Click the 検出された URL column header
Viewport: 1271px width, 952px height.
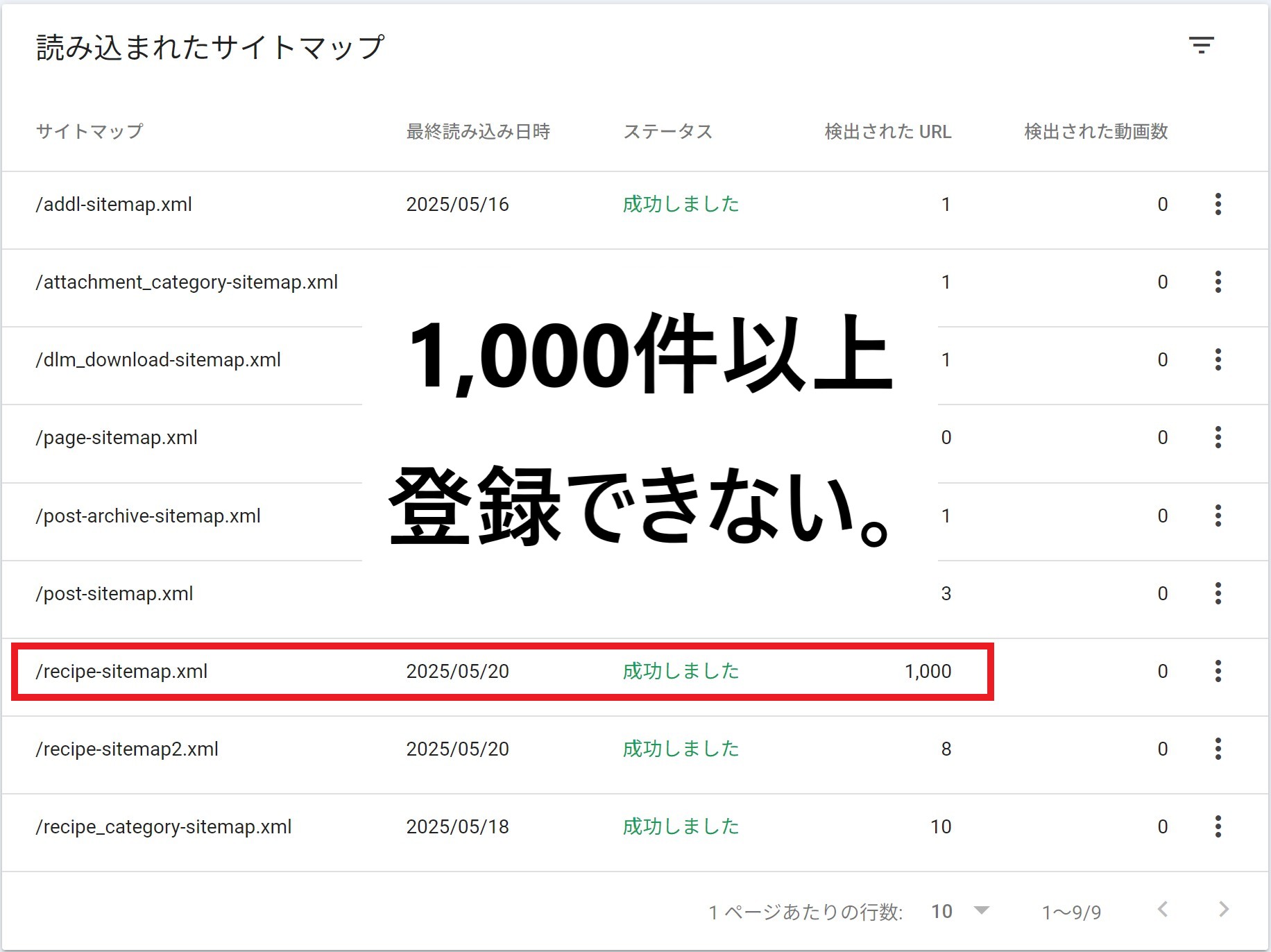pos(887,132)
